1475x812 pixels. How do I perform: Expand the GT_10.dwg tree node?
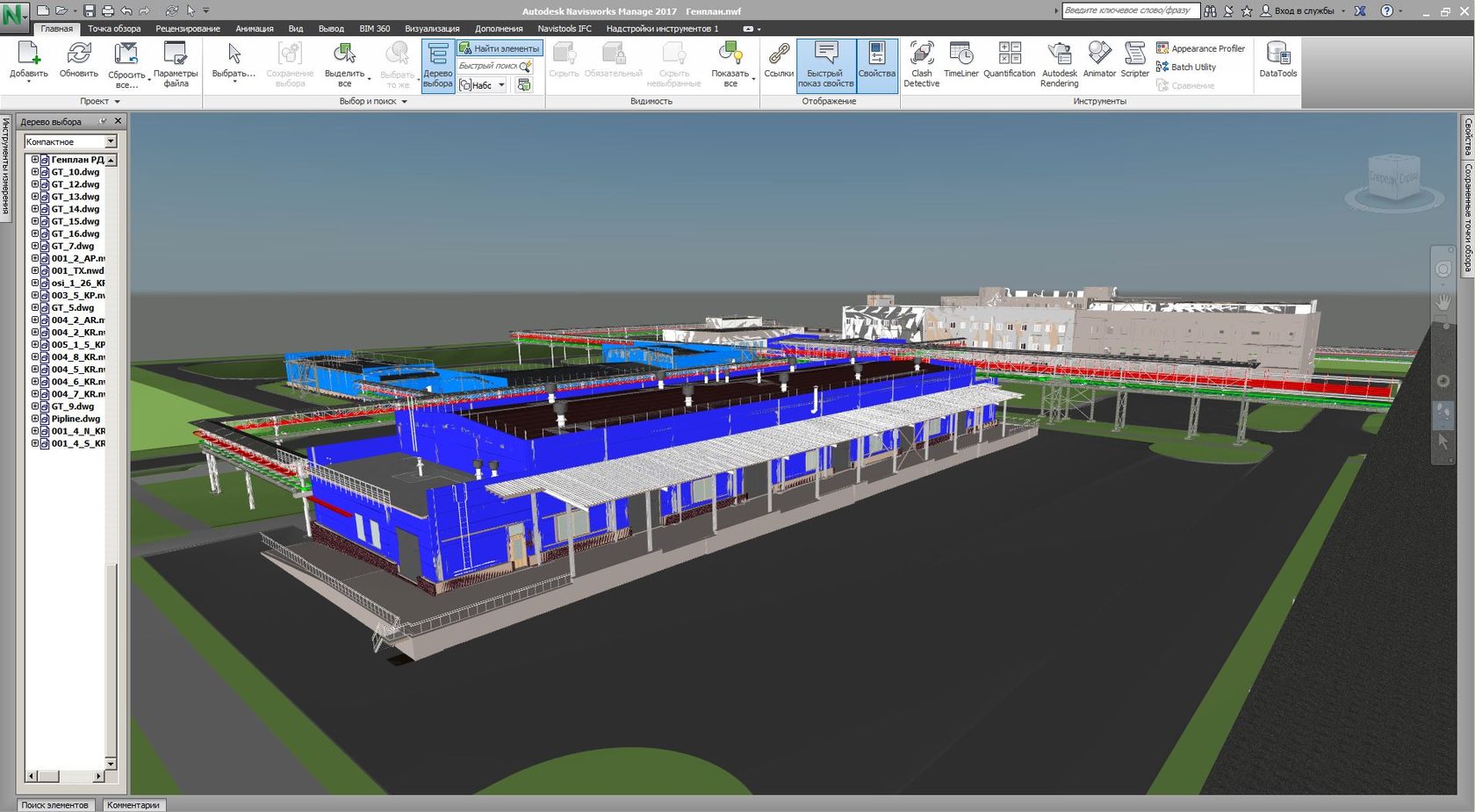(x=35, y=172)
